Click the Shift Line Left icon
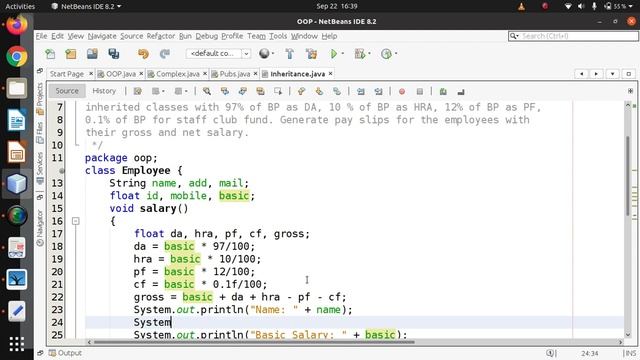The width and height of the screenshot is (640, 360). point(361,91)
